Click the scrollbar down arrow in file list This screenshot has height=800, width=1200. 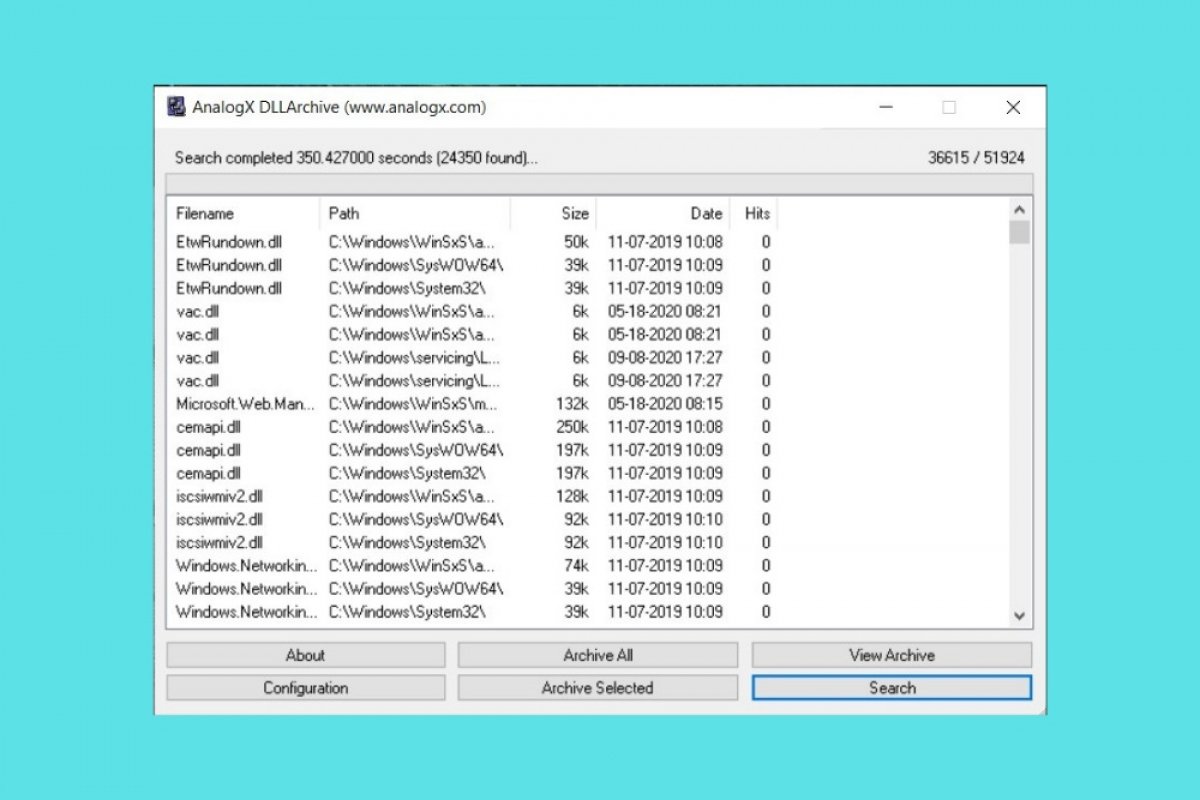[1020, 617]
